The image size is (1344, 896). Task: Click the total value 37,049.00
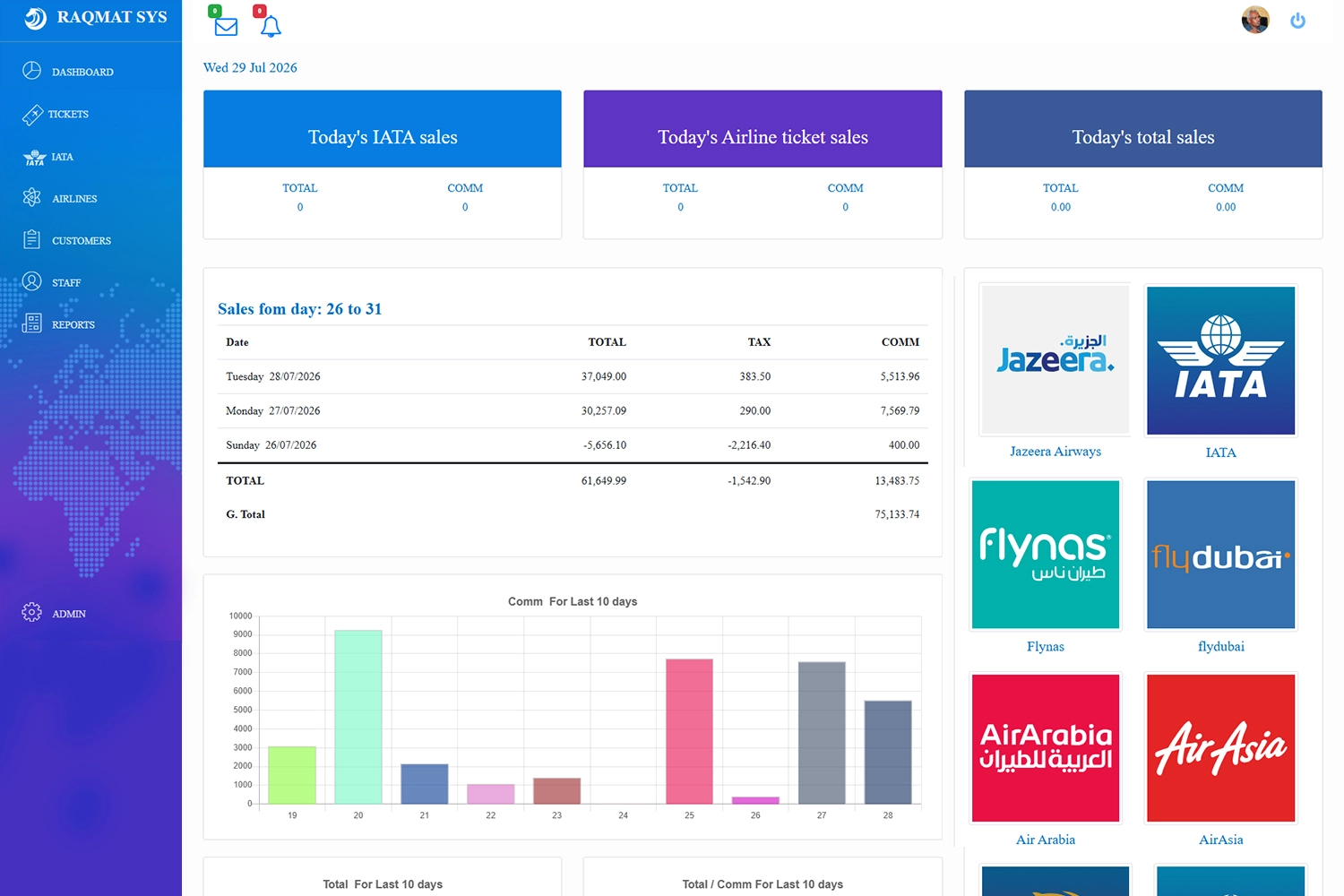coord(604,376)
